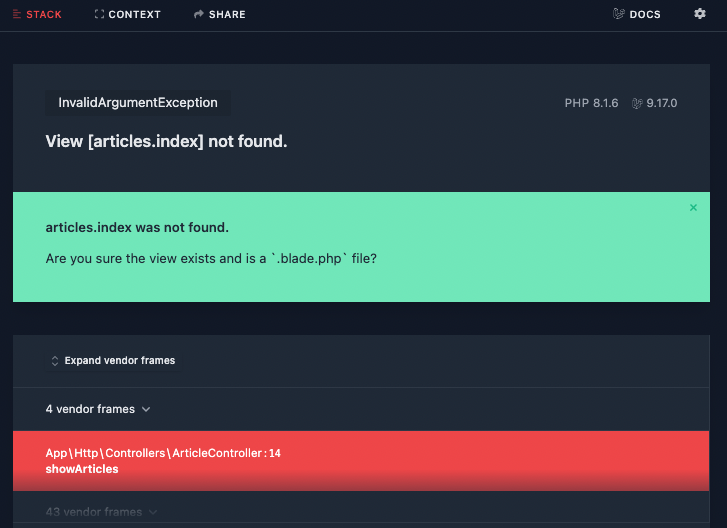The height and width of the screenshot is (528, 727).
Task: Click the Context brackets icon
Action: [99, 14]
